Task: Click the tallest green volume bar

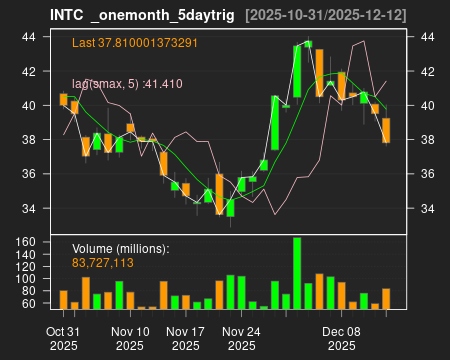Action: tap(297, 273)
